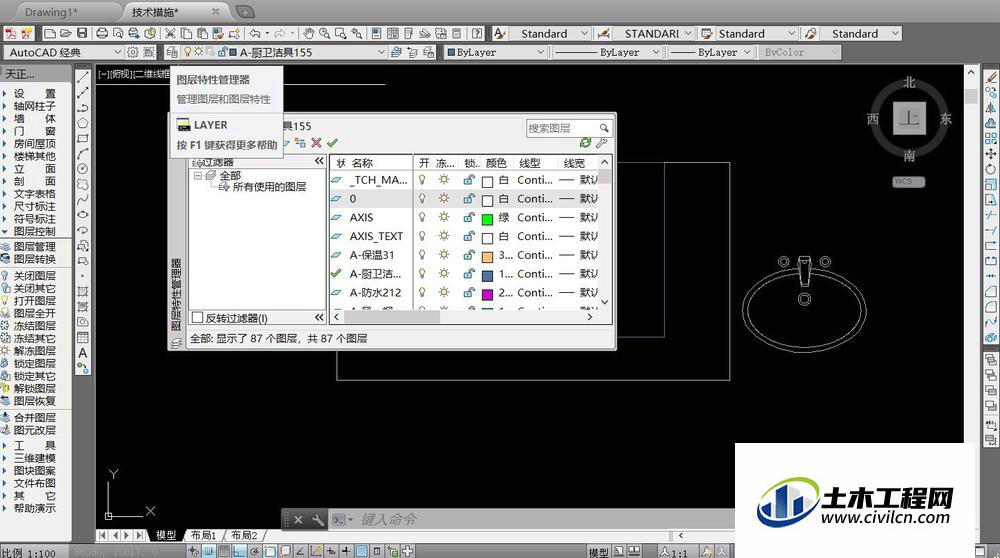Toggle freeze sun for A-保温31 layer
The width and height of the screenshot is (1000, 558).
tap(443, 254)
